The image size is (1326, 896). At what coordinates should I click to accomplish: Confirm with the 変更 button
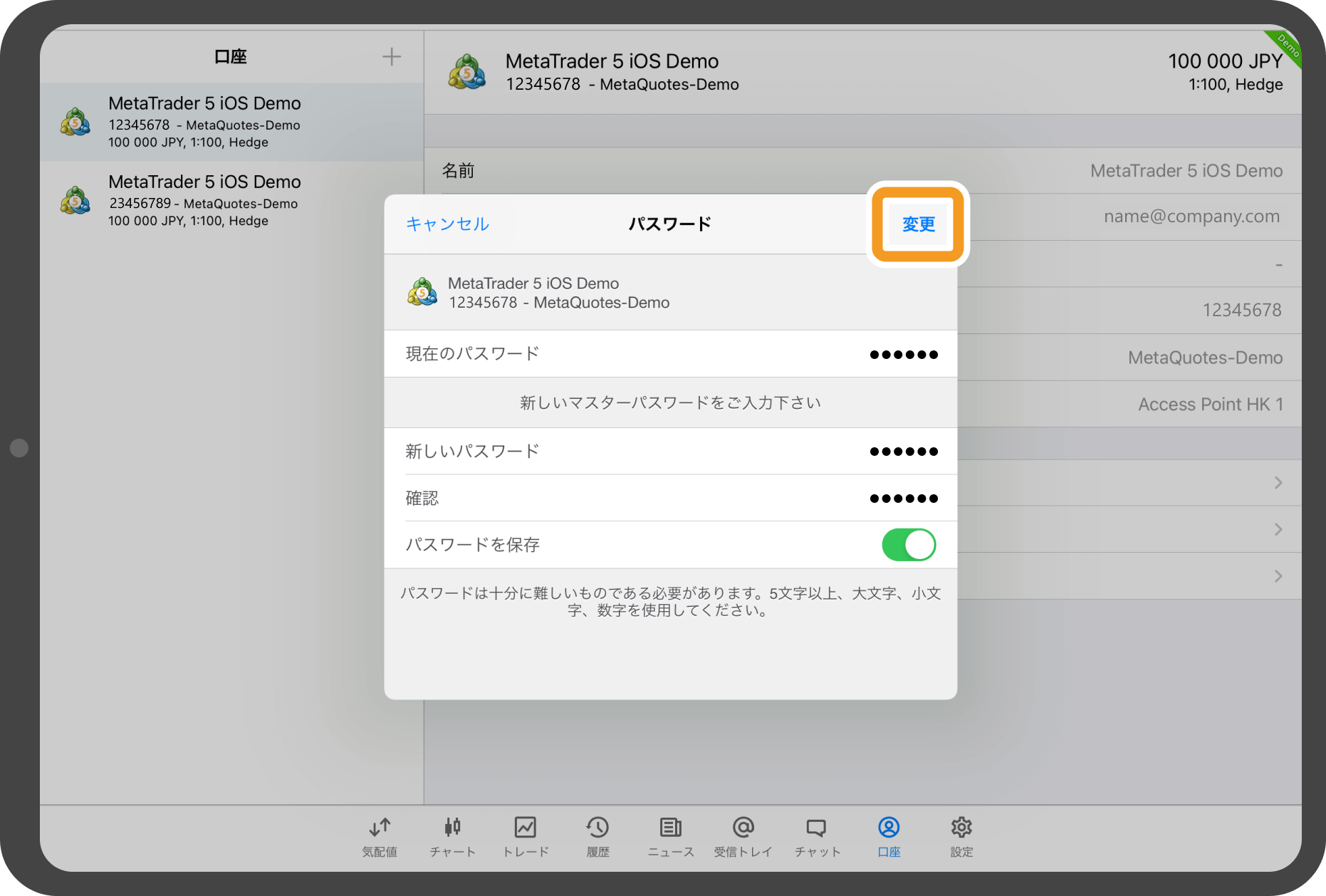pyautogui.click(x=919, y=224)
